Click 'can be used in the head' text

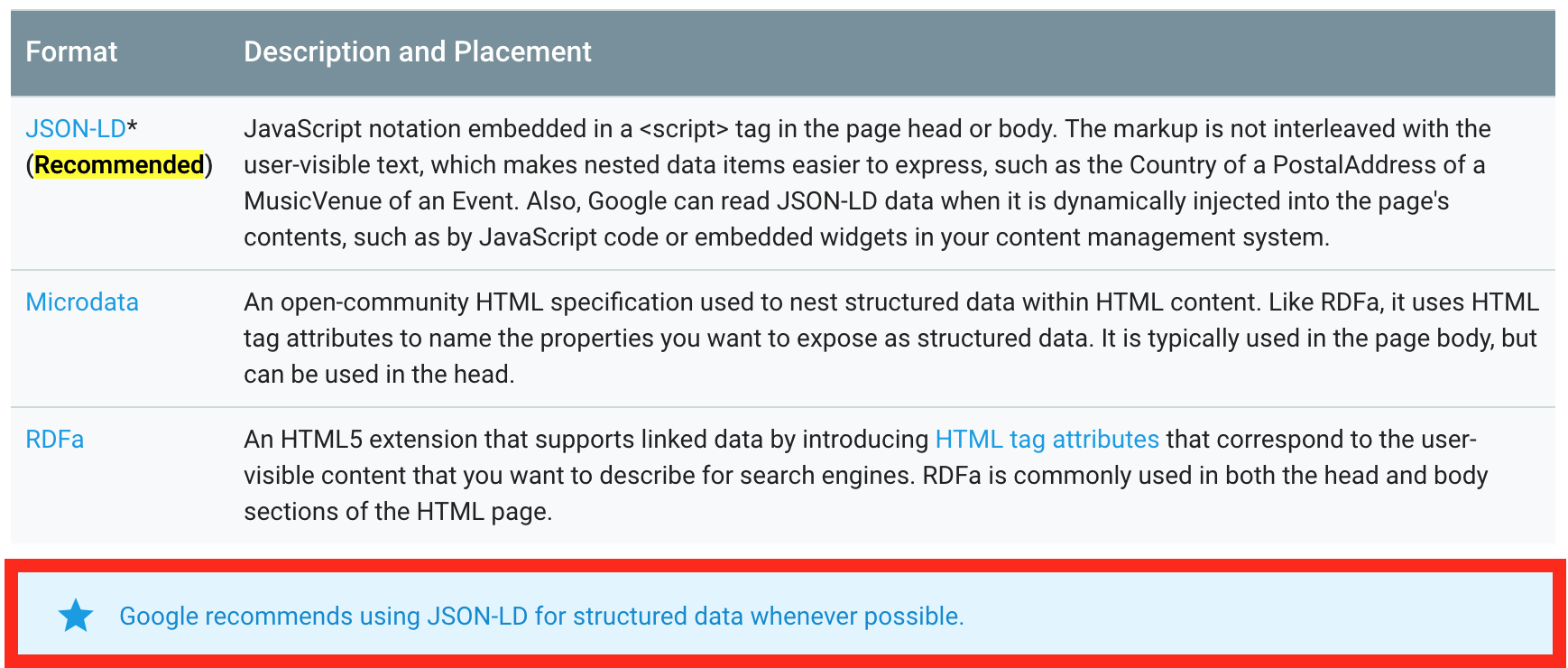coord(377,374)
